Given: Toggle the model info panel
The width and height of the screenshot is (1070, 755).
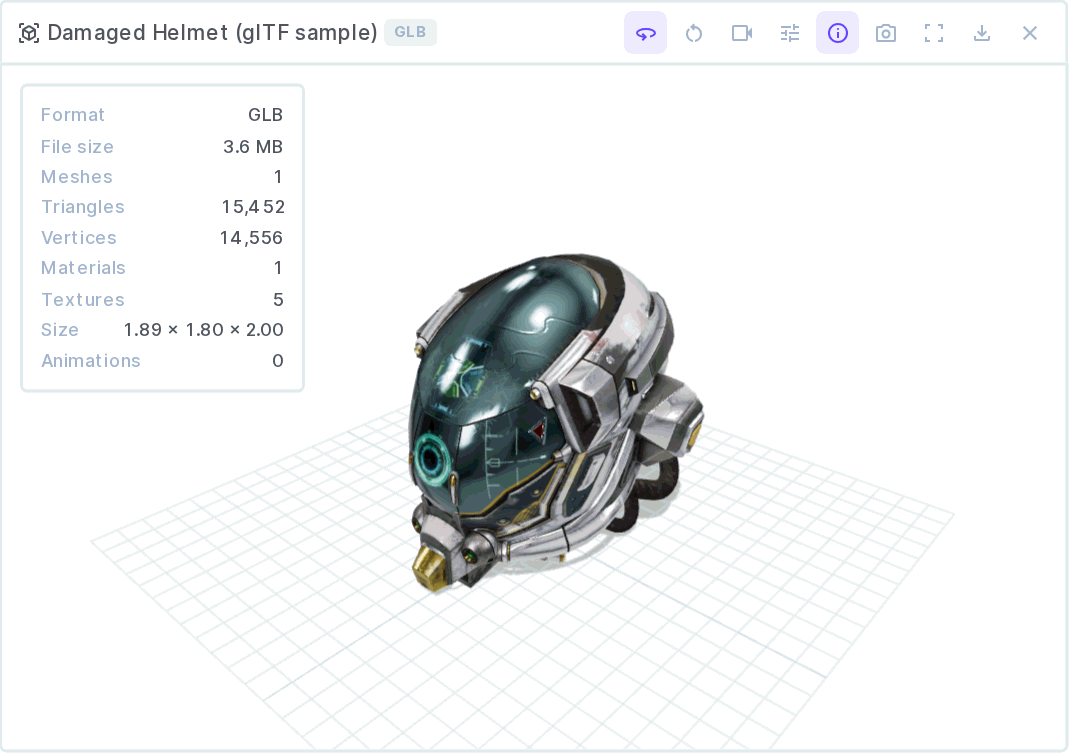Looking at the screenshot, I should coord(837,33).
